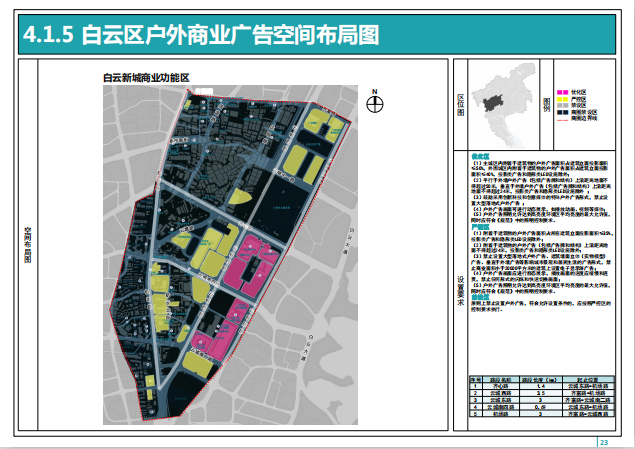The width and height of the screenshot is (635, 449).
Task: Click the map subtitle '白云新城商业功能区'
Action: pos(146,78)
